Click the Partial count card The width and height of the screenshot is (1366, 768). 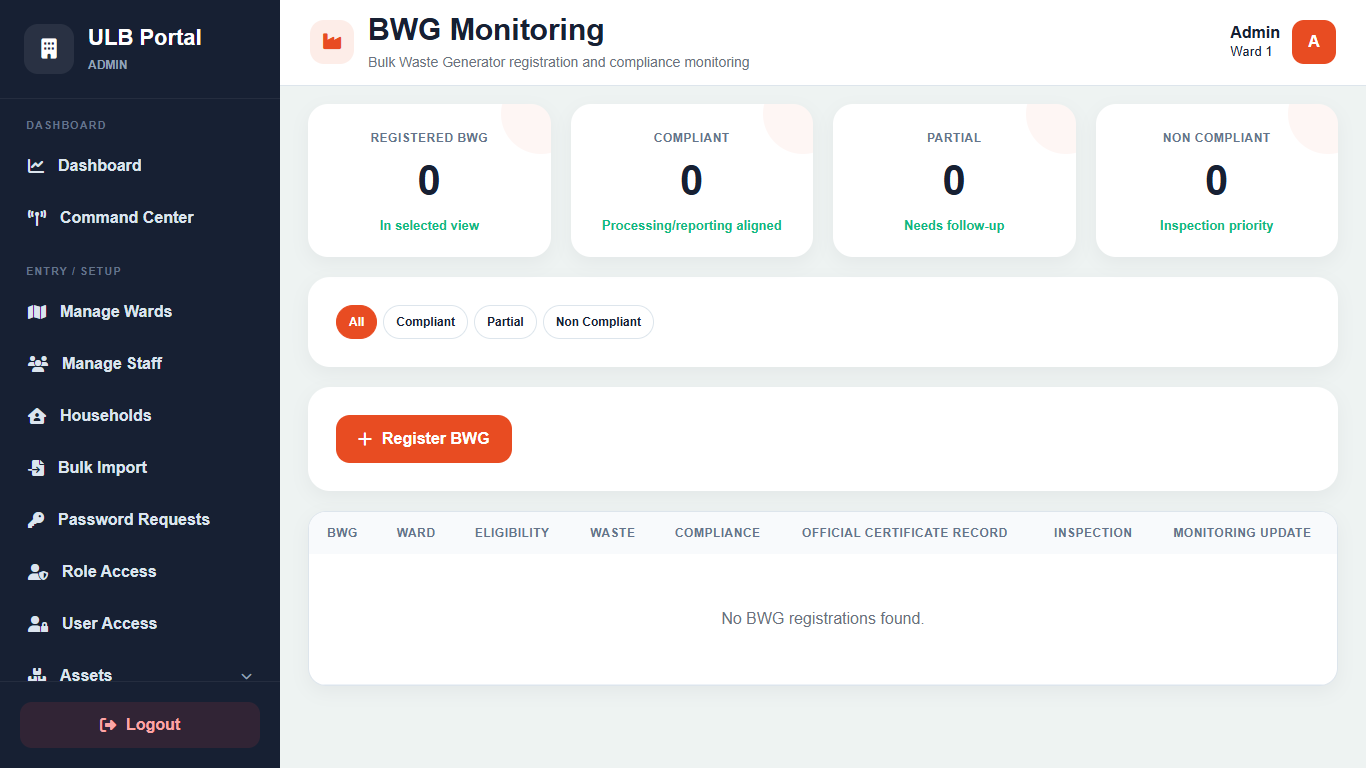pos(954,180)
